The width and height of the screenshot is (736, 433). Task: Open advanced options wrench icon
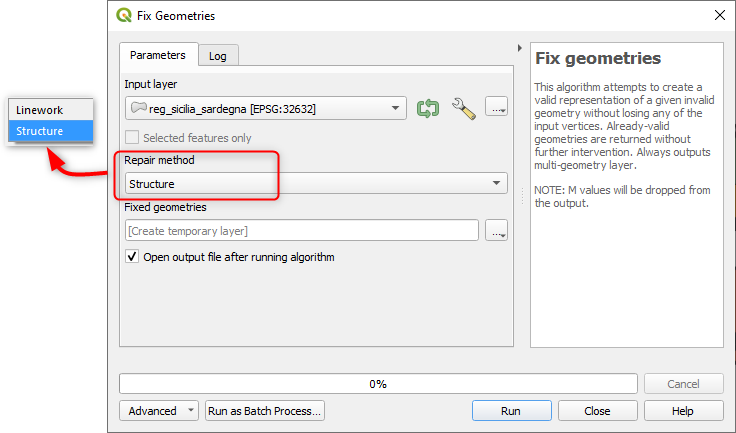click(463, 108)
